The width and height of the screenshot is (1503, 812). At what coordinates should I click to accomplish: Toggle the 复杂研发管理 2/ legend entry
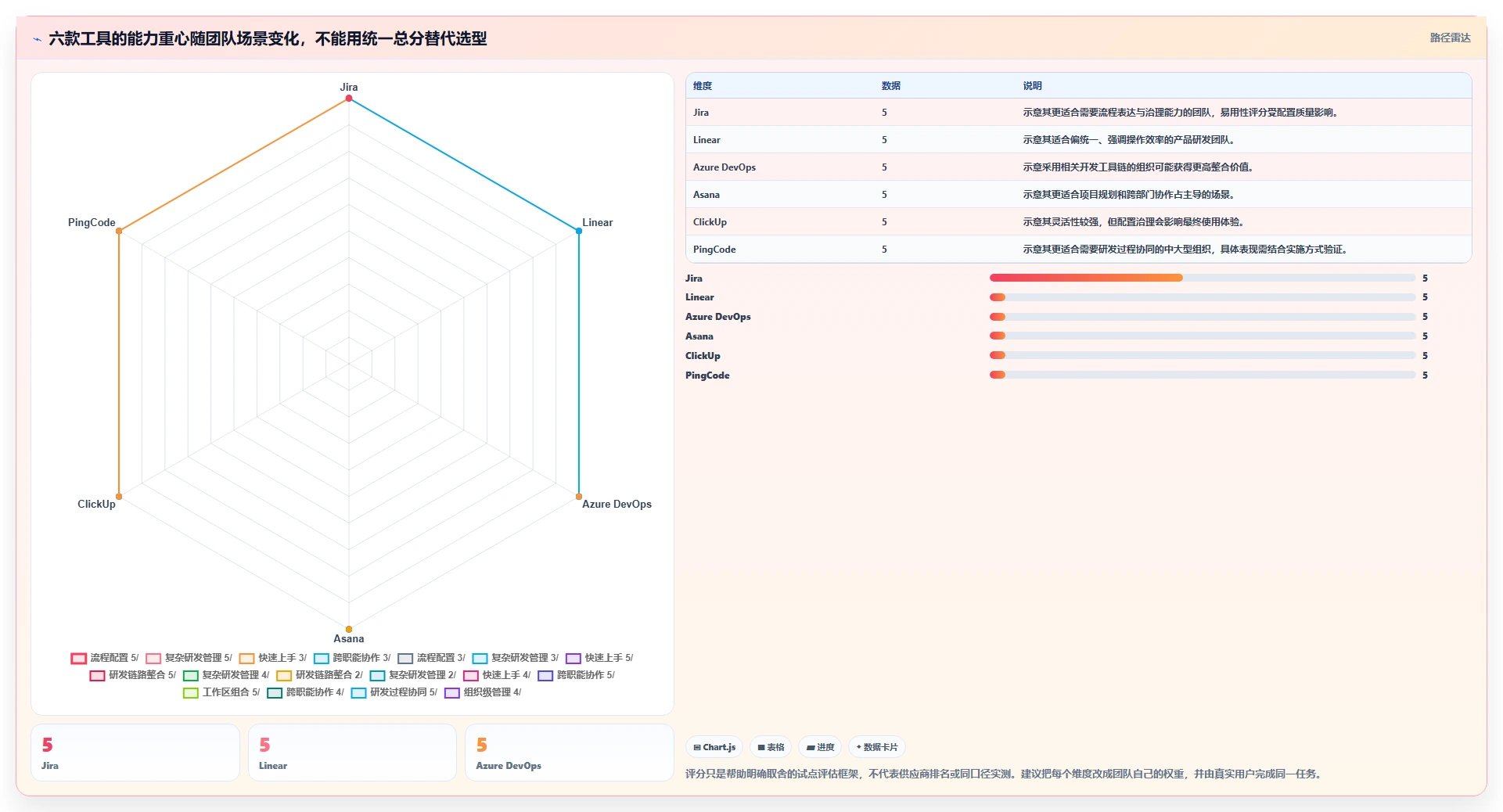[413, 675]
